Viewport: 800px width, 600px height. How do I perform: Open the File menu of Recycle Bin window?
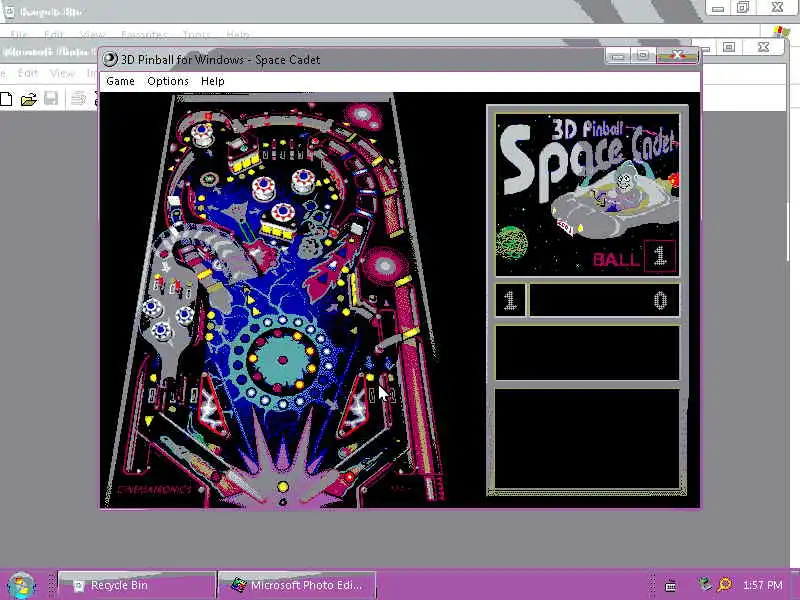pos(18,35)
